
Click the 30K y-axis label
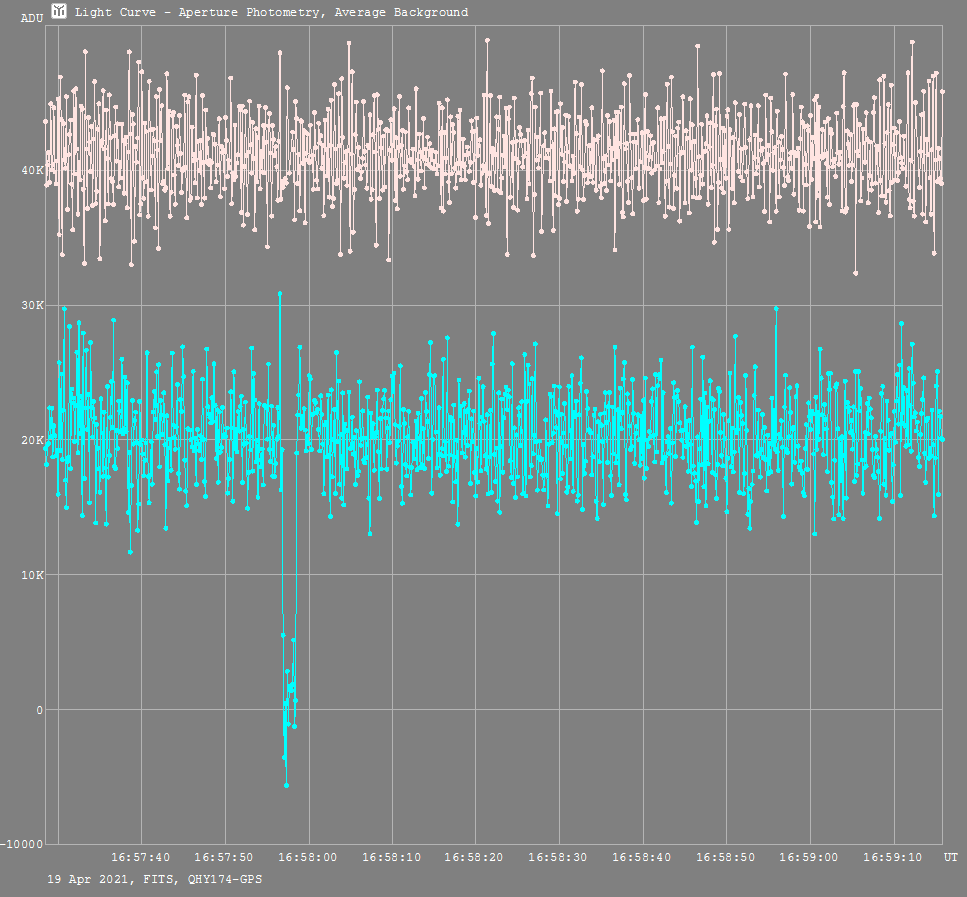[x=33, y=305]
